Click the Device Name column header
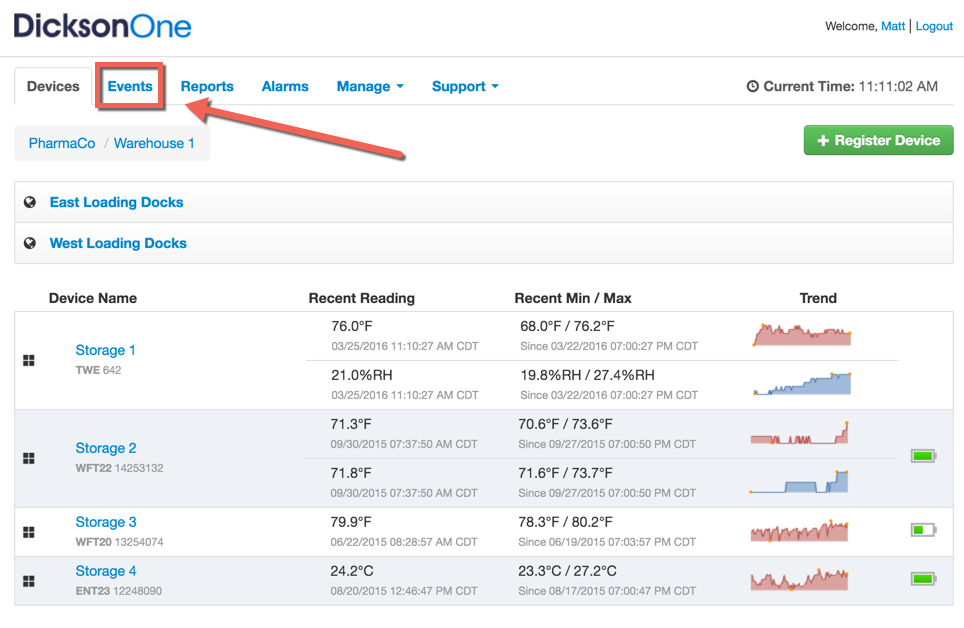964x628 pixels. pyautogui.click(x=93, y=298)
